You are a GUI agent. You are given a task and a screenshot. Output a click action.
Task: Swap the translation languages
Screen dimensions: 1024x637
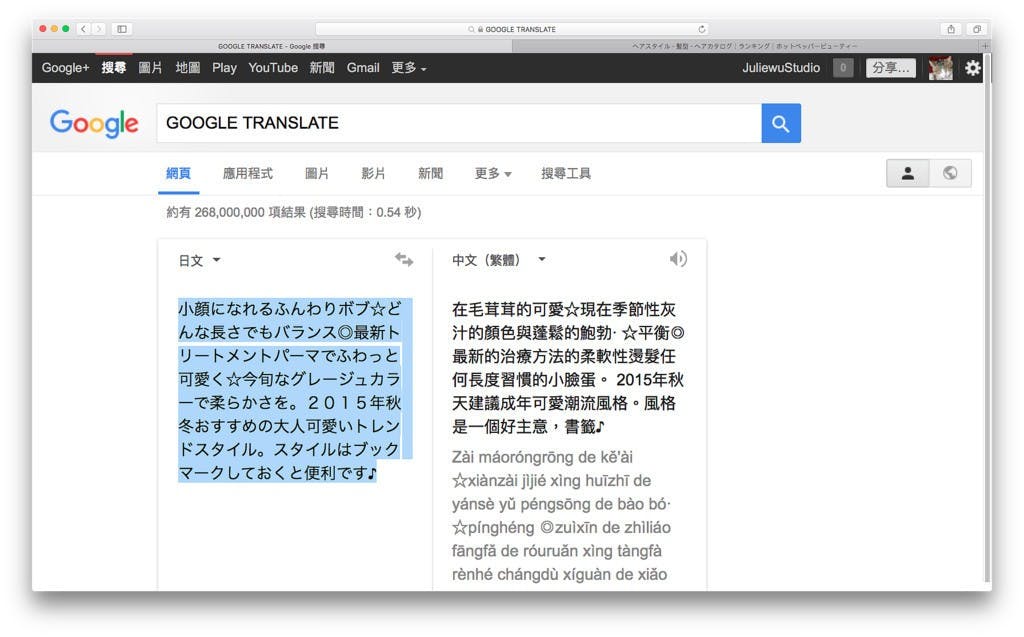(x=404, y=260)
